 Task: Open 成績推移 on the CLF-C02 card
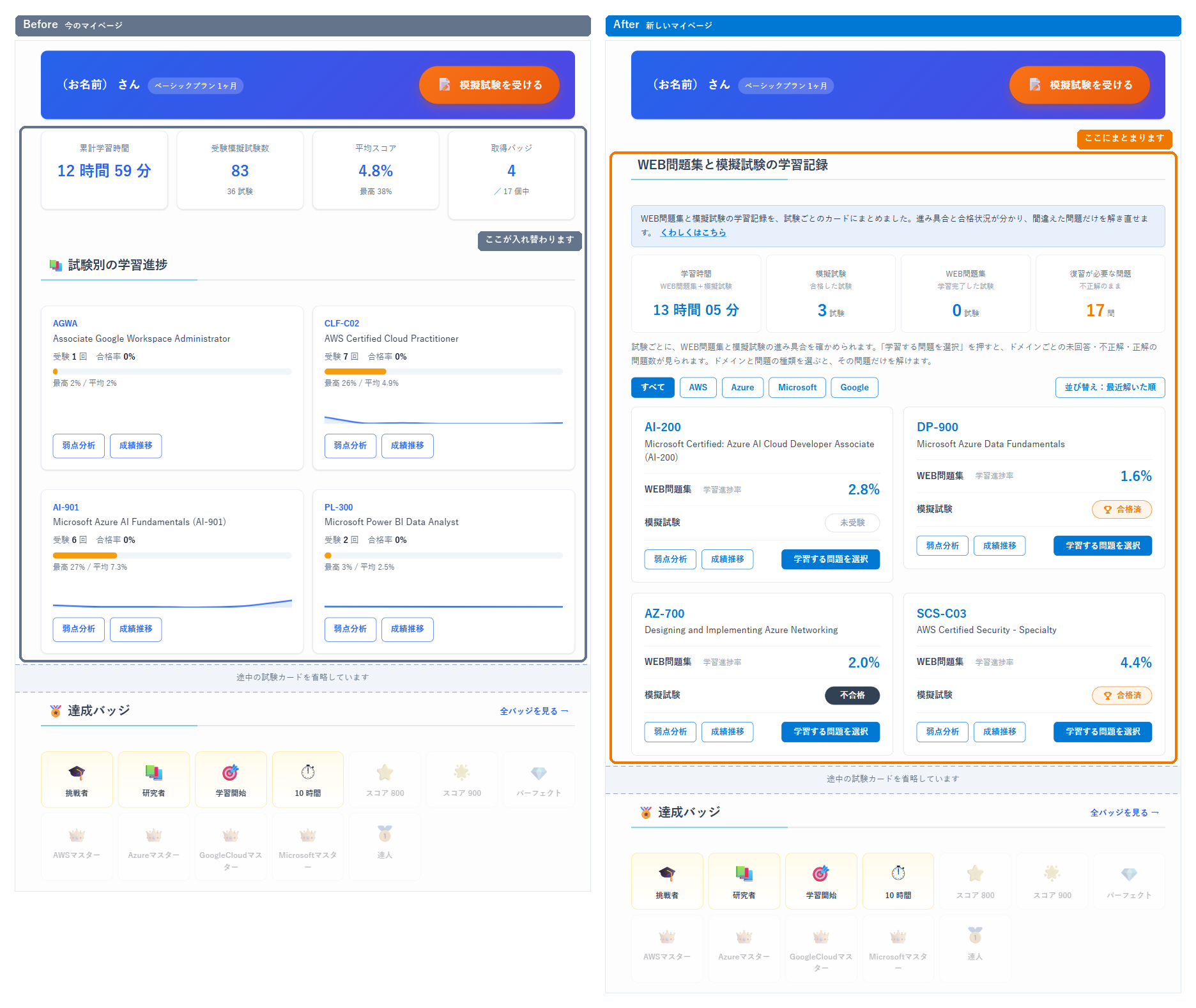(408, 446)
